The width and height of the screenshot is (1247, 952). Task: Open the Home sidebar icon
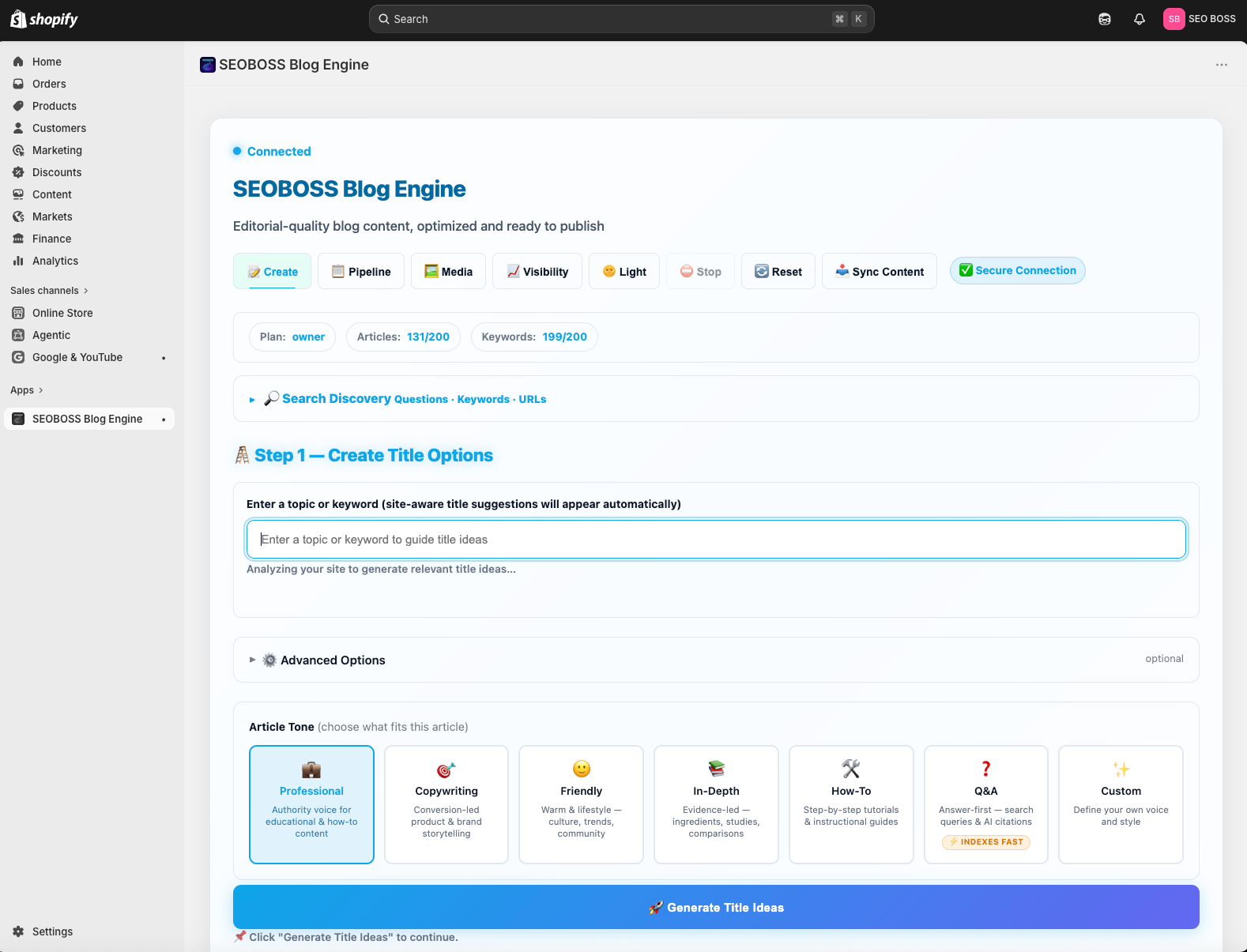coord(18,62)
